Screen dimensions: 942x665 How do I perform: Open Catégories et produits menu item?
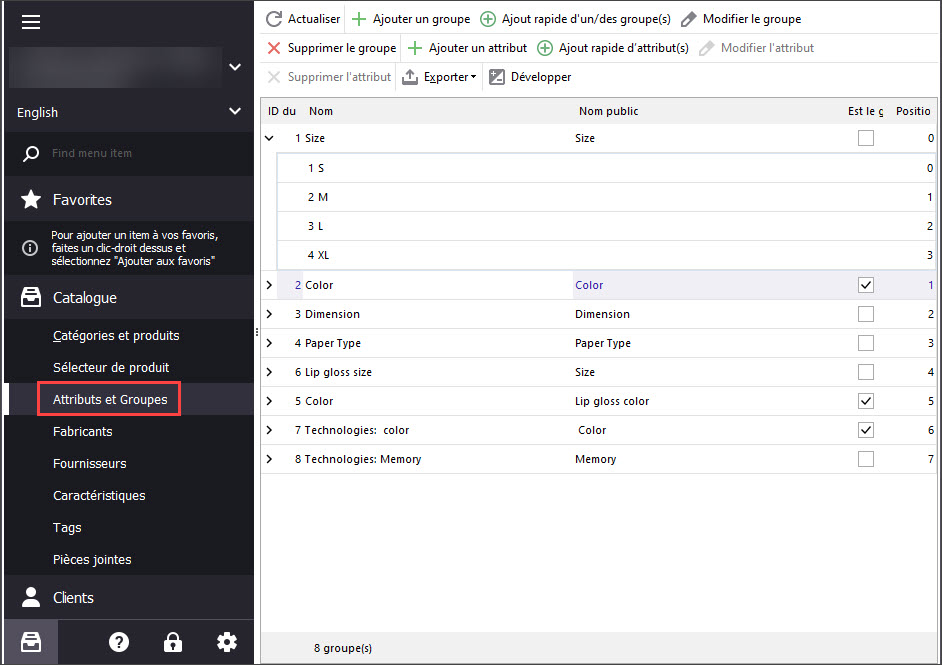click(x=116, y=335)
